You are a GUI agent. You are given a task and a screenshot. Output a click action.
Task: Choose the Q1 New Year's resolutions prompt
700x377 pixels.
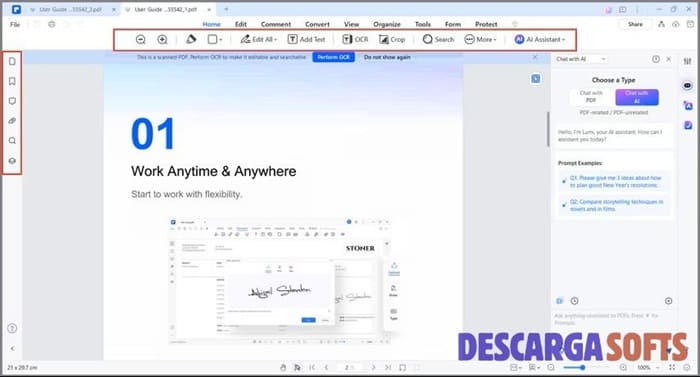pos(613,181)
